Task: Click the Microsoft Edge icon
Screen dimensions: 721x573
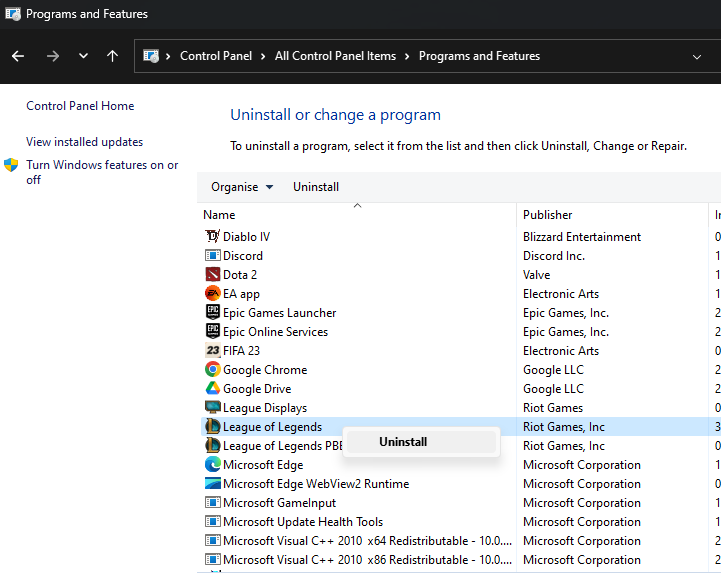Action: 212,465
